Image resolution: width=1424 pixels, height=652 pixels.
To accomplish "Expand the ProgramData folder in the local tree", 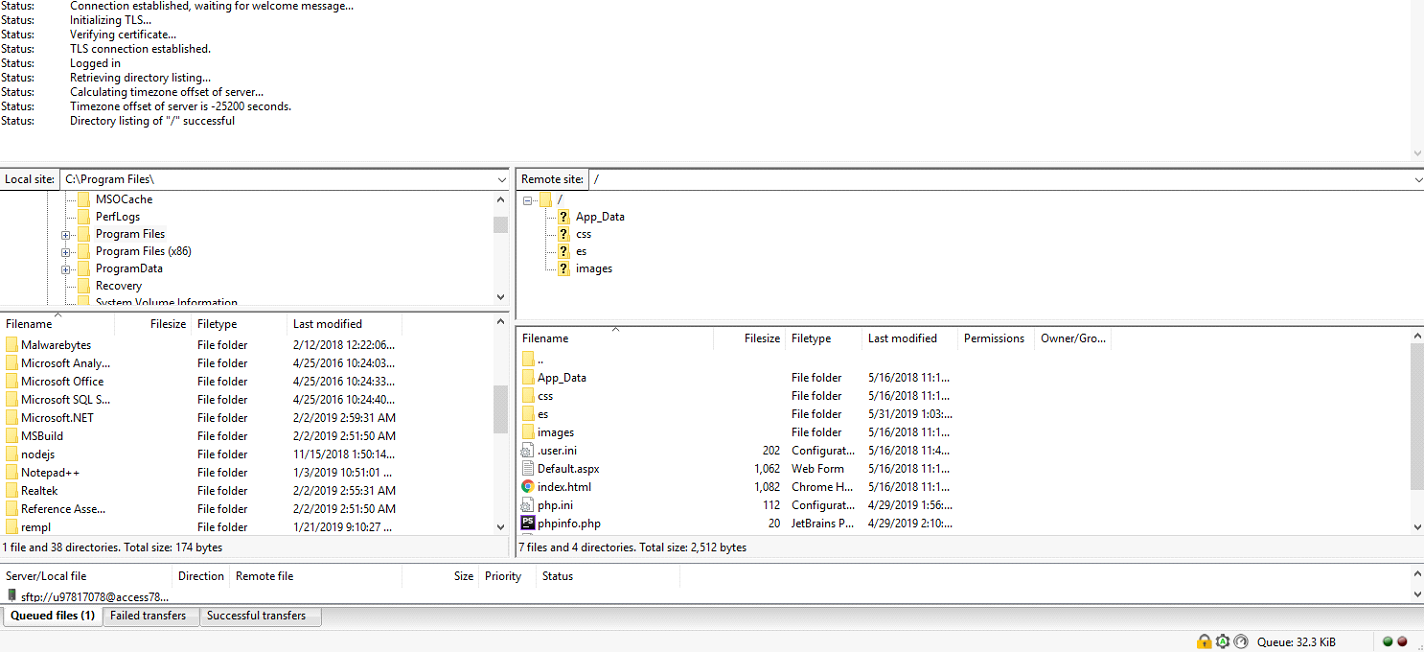I will (x=66, y=269).
